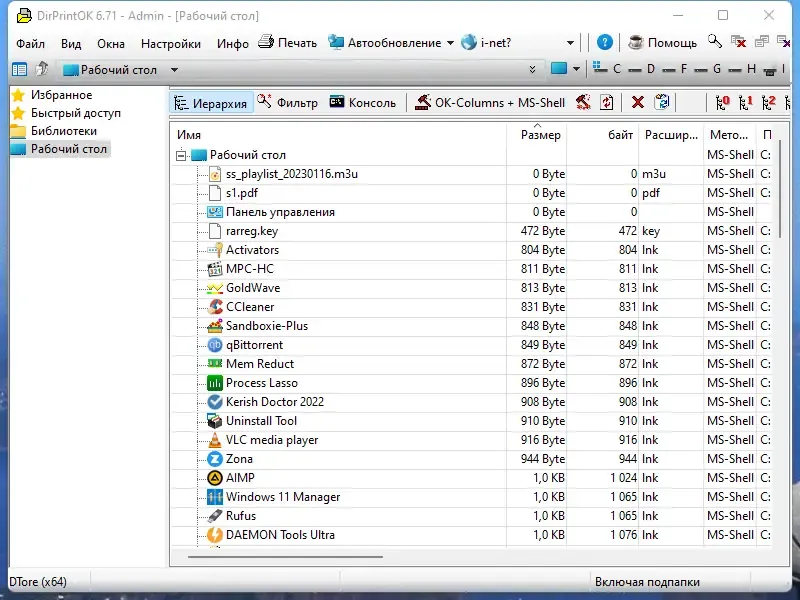Image resolution: width=800 pixels, height=600 pixels.
Task: Click the vertical scrollbar of the file list
Action: [780, 189]
